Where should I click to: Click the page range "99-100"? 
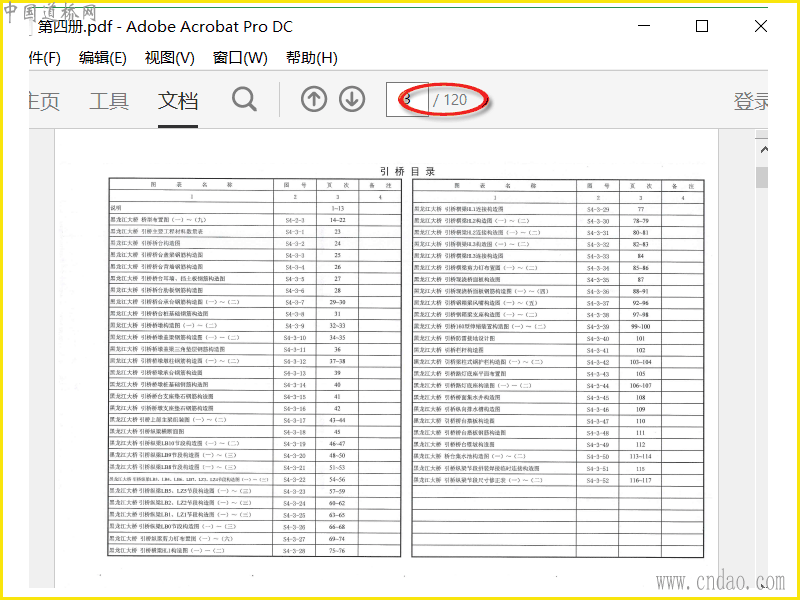click(x=641, y=327)
